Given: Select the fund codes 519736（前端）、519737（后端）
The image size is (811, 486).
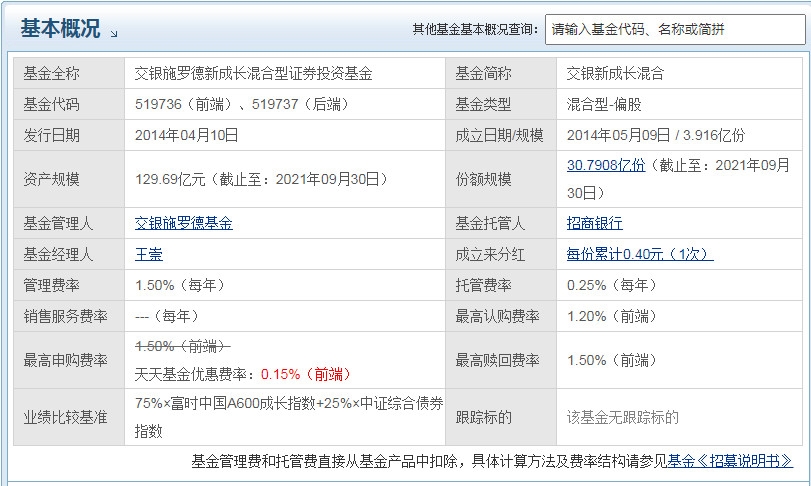Looking at the screenshot, I should tap(244, 104).
